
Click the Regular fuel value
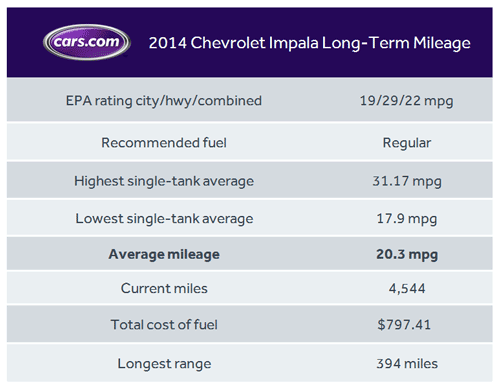[407, 143]
